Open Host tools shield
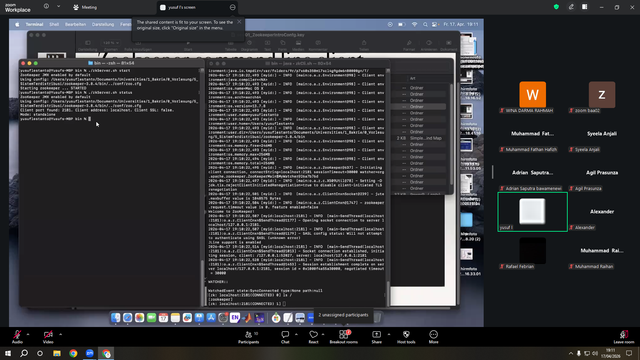640x360 pixels. [x=406, y=337]
